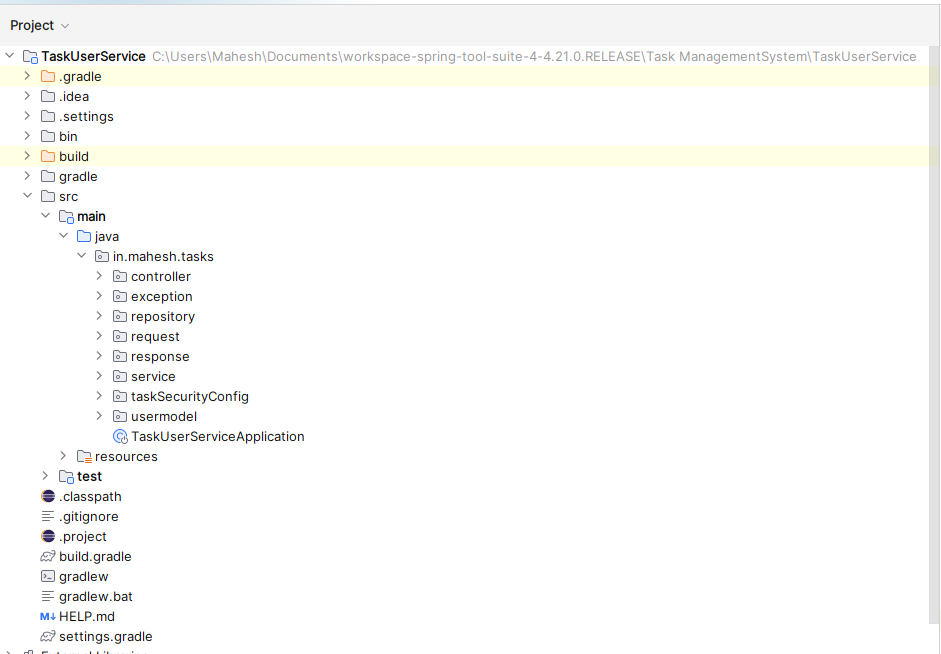Expand the .gradle folder arrow

click(x=27, y=77)
